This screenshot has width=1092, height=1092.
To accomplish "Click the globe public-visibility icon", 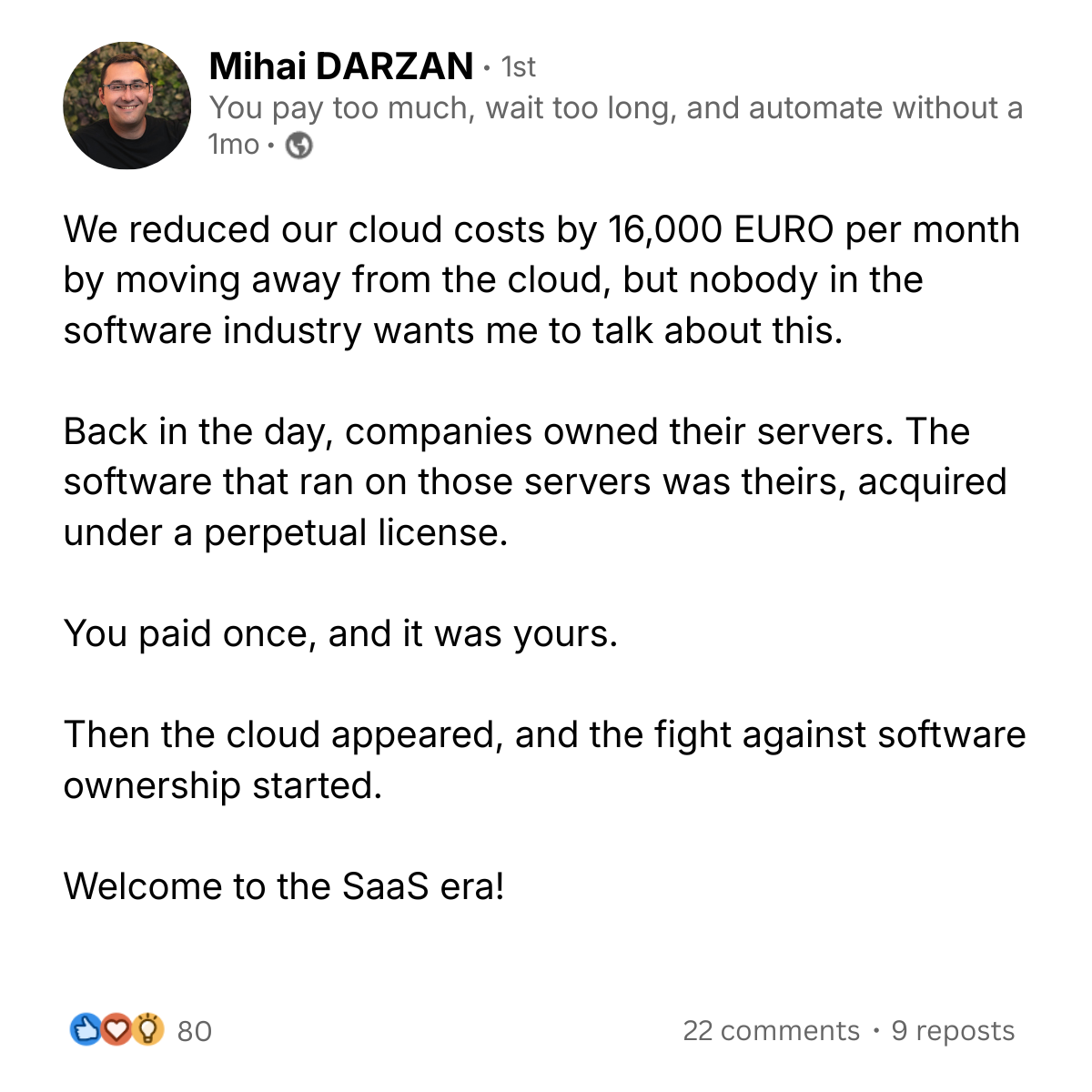I will [x=299, y=146].
